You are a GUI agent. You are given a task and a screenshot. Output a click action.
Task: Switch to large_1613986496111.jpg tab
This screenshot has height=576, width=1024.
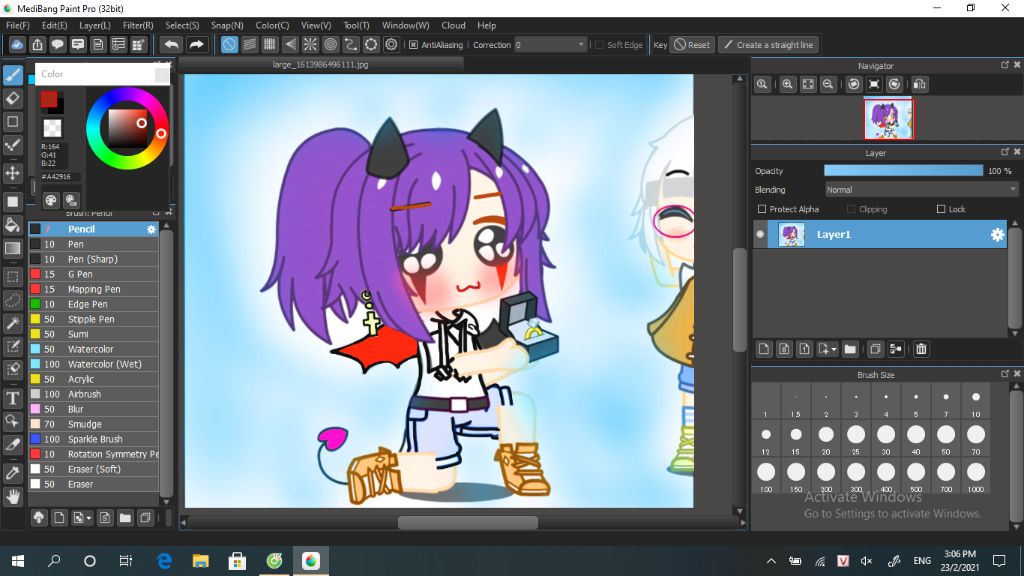[321, 65]
